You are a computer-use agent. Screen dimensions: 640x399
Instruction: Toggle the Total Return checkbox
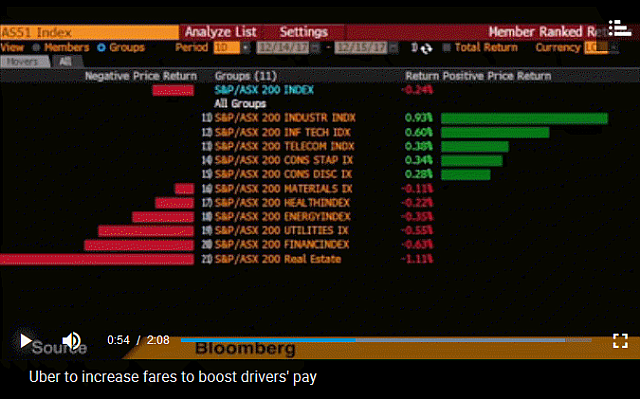447,47
